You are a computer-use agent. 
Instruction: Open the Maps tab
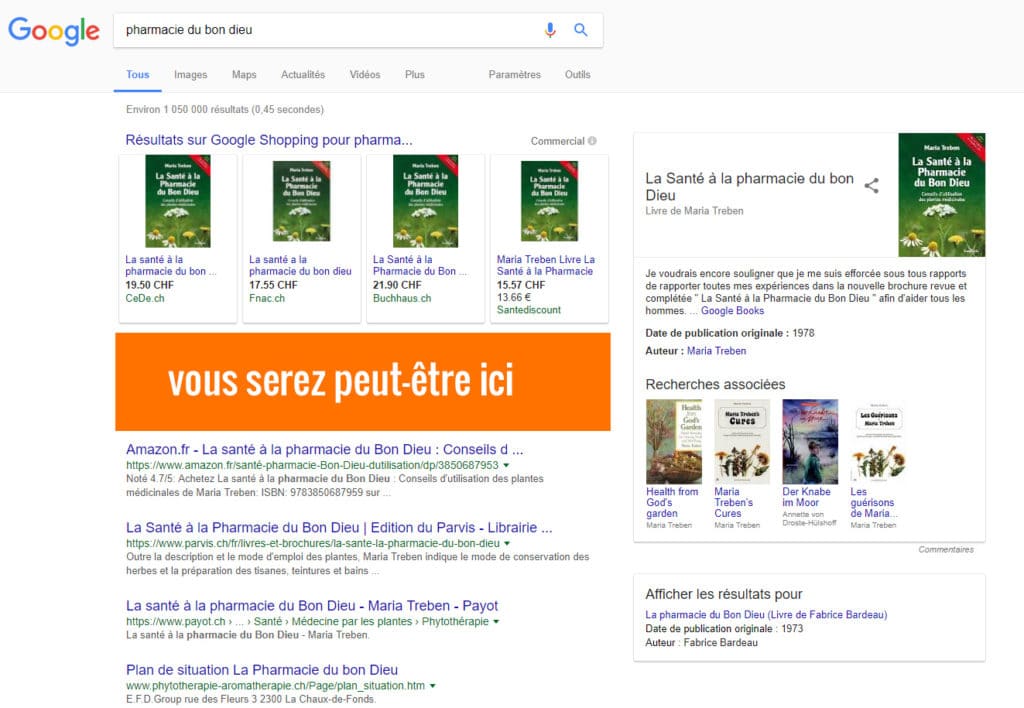(x=244, y=74)
